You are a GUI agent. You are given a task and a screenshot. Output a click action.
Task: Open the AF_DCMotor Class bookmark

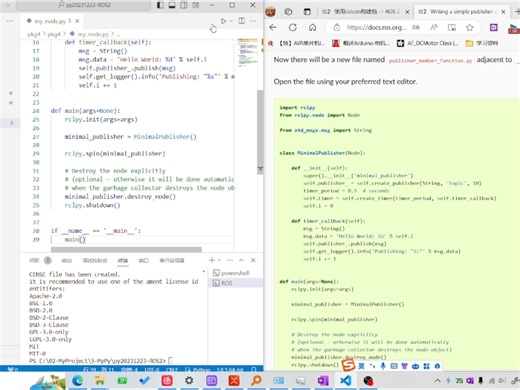click(x=428, y=43)
